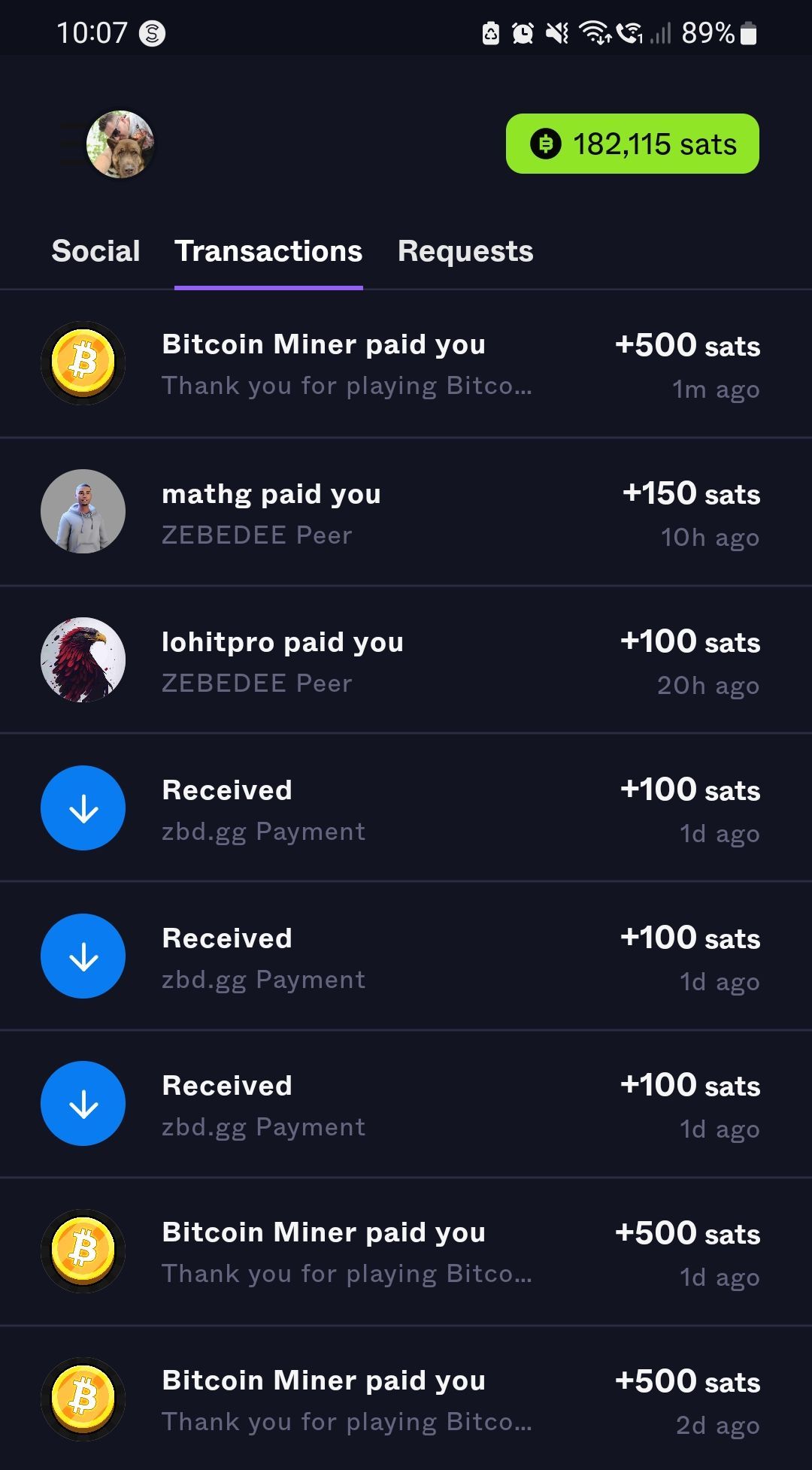
Task: View the +150 sats amount from mathg
Action: (x=691, y=494)
